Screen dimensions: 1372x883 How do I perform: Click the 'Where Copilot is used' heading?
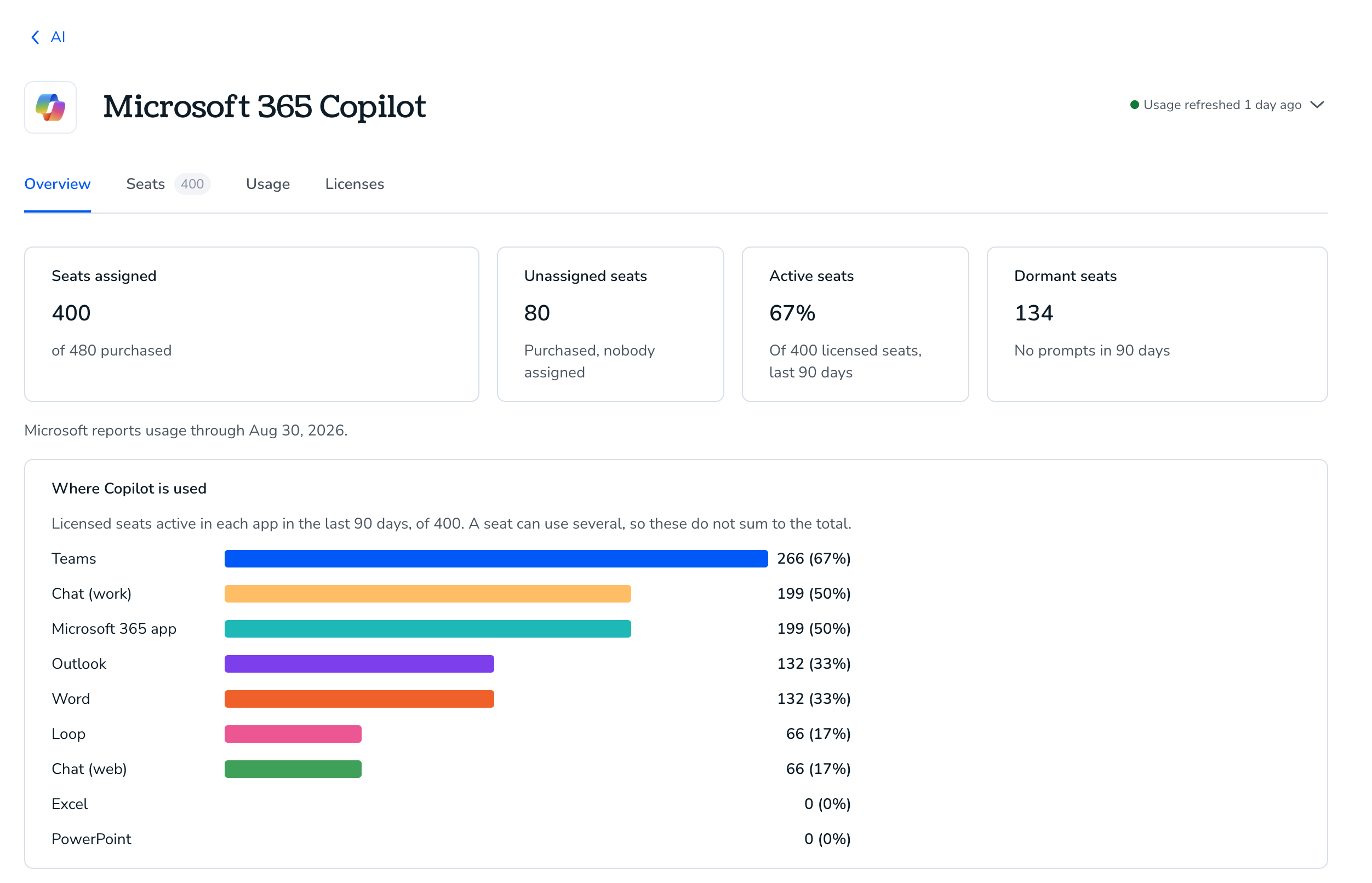click(129, 489)
